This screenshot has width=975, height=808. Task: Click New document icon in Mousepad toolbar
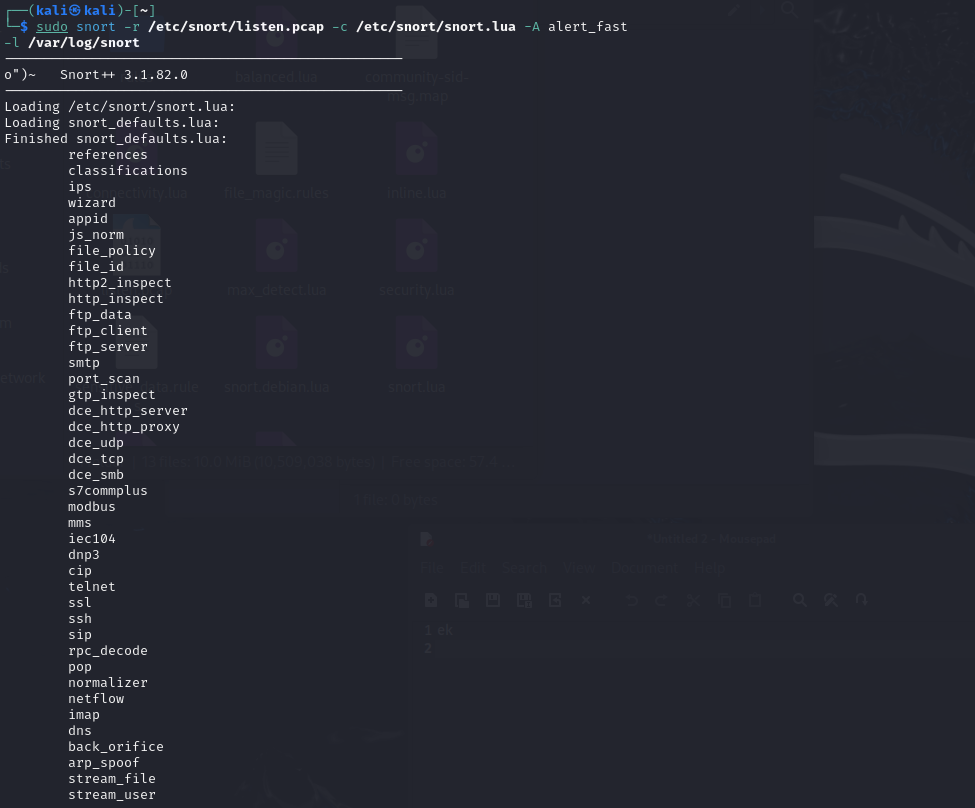(431, 600)
